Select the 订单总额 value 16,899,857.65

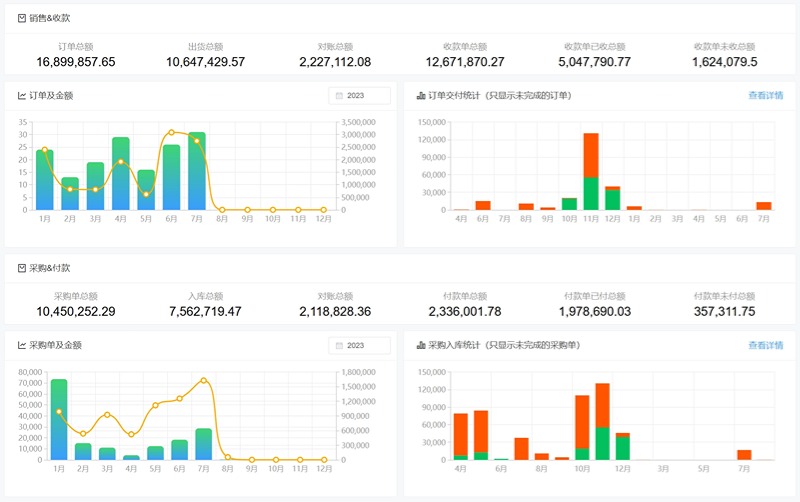76,62
